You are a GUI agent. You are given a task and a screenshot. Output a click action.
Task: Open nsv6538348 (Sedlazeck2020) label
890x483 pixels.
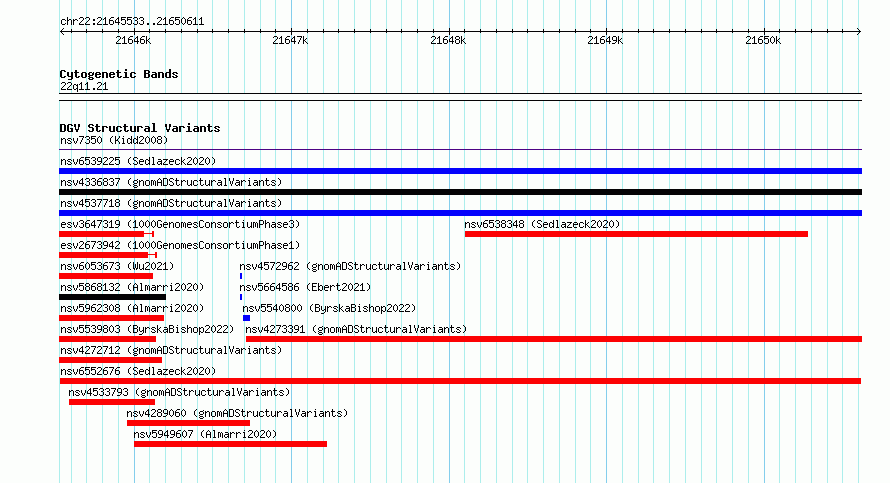point(542,224)
